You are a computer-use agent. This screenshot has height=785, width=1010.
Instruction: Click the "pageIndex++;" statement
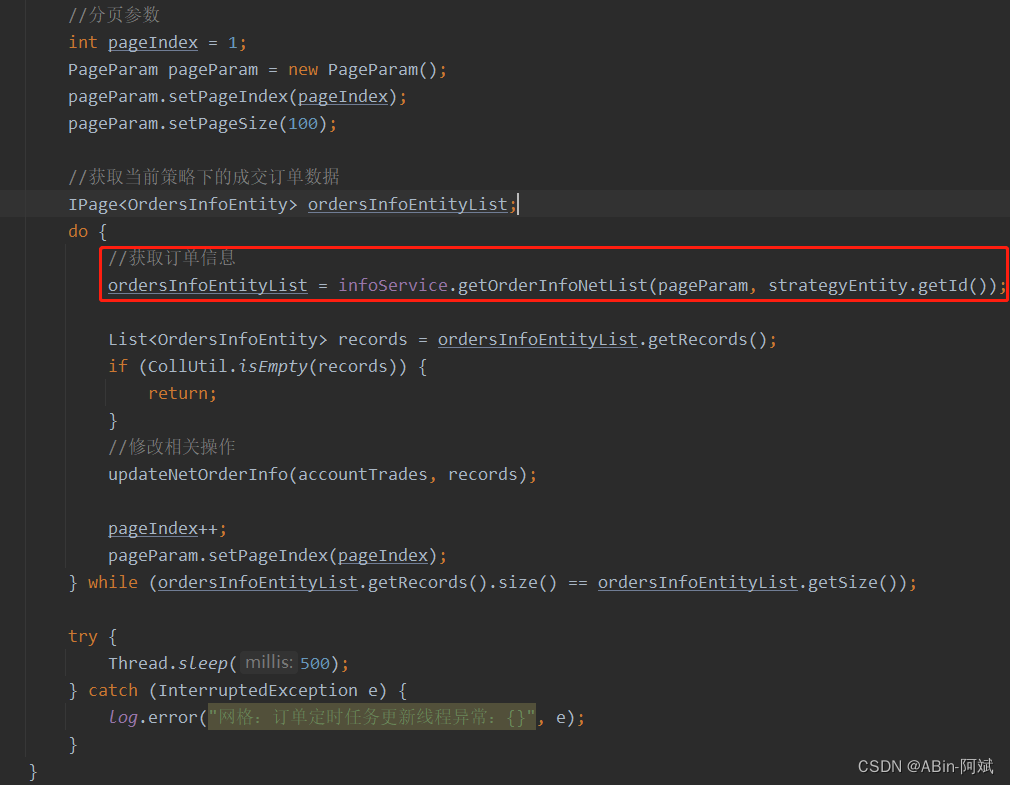coord(167,529)
